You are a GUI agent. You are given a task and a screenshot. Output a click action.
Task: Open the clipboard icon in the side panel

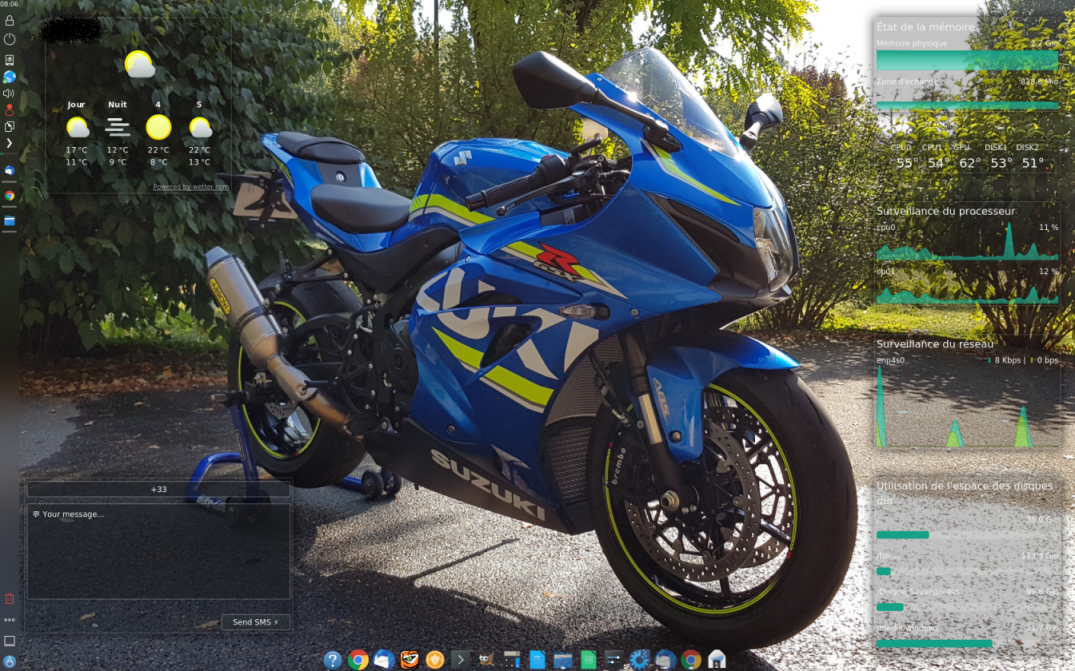[x=10, y=126]
